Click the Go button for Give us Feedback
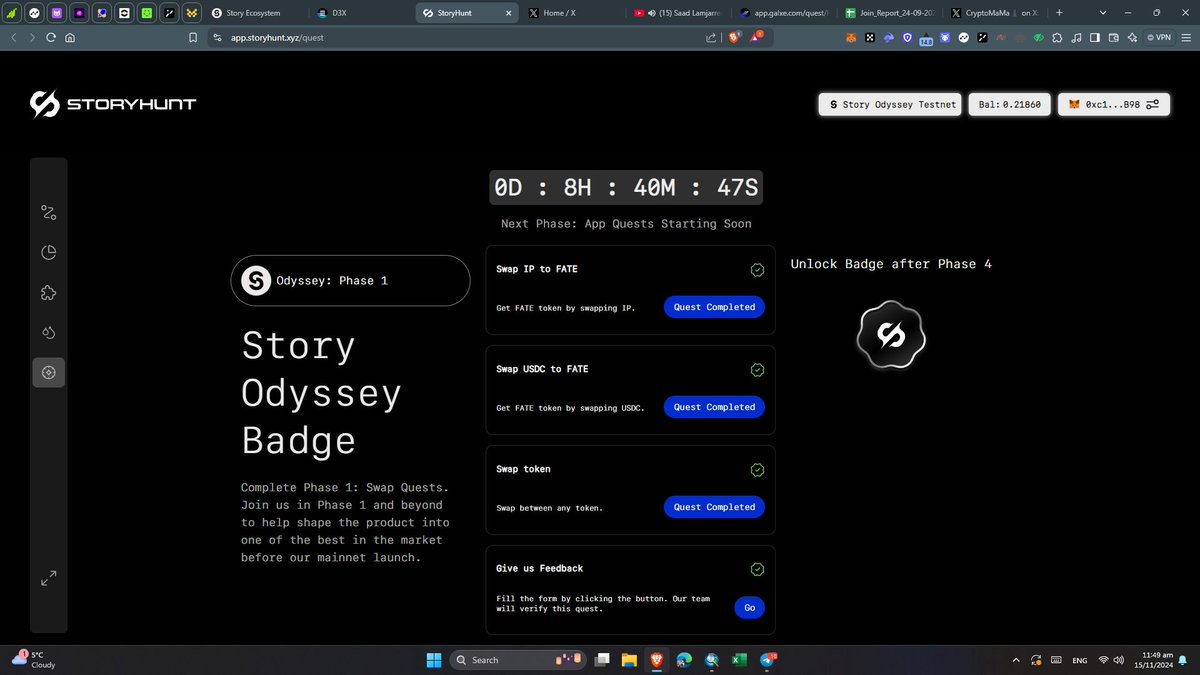1200x675 pixels. pos(749,607)
